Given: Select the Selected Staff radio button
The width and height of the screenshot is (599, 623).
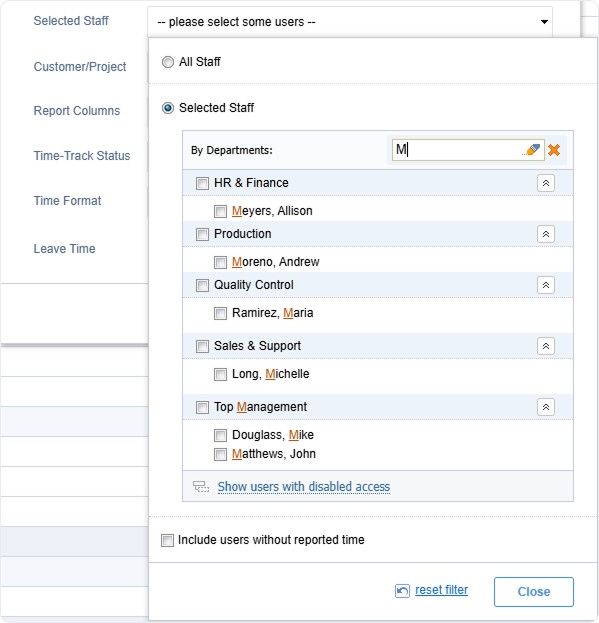Looking at the screenshot, I should 168,108.
